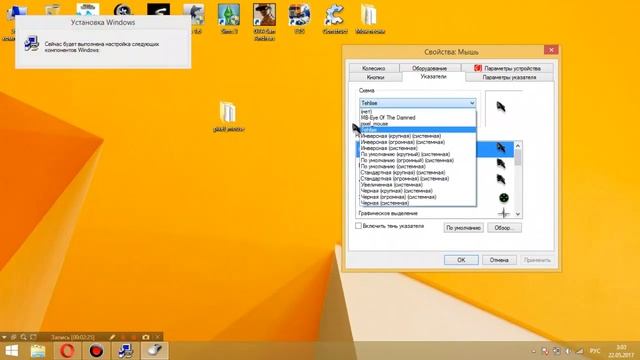The width and height of the screenshot is (640, 360).
Task: Click the camera snapshot icon on the recorder toolbar
Action: click(x=146, y=337)
